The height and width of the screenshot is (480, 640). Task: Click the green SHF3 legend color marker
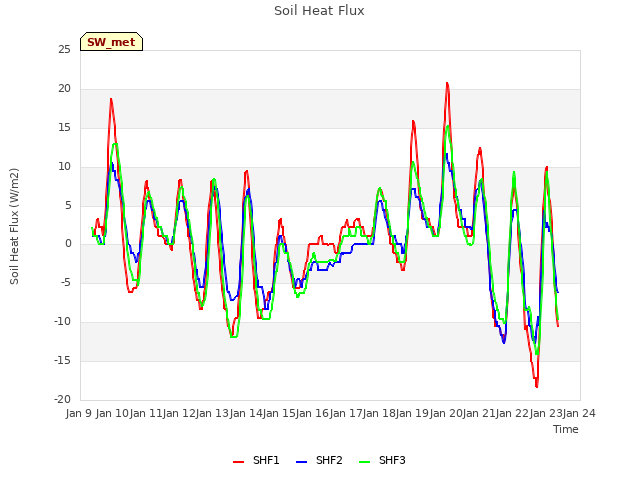364,462
